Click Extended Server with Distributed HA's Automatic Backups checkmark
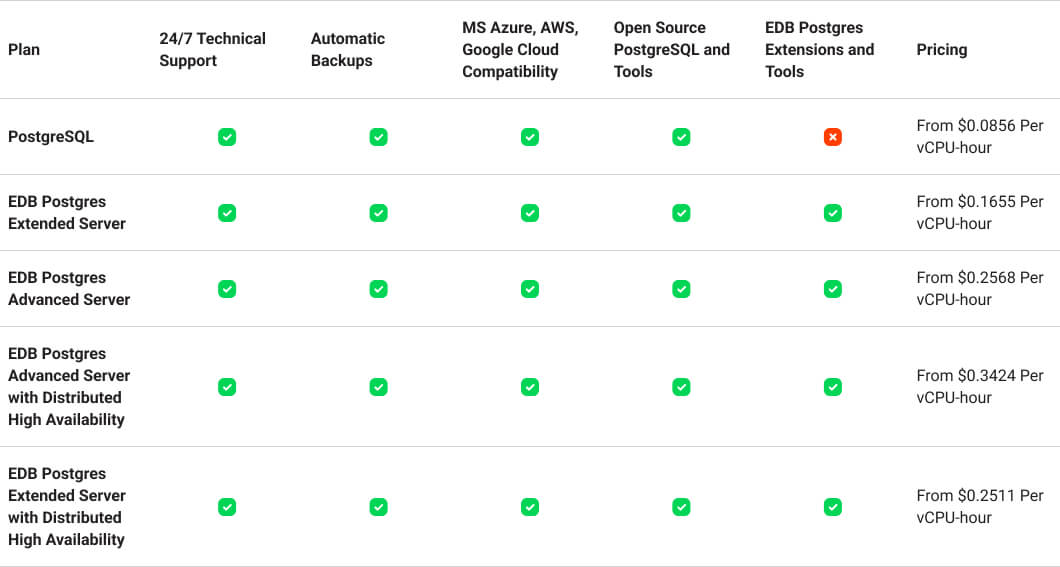The width and height of the screenshot is (1060, 567). pos(378,507)
